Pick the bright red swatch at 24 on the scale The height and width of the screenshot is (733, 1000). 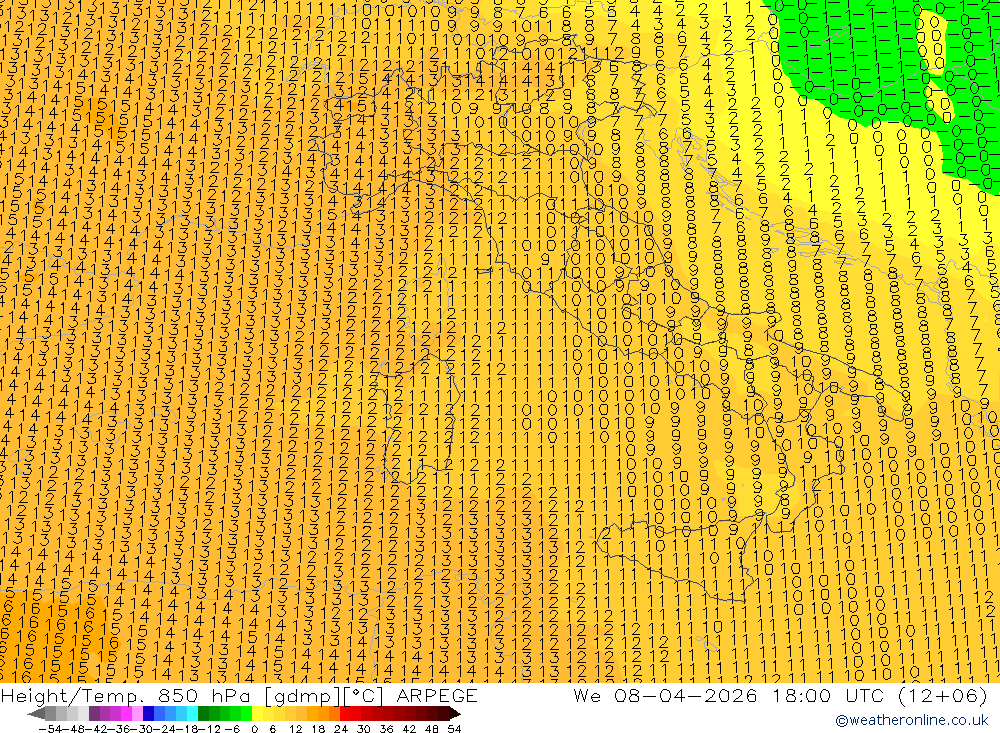345,714
